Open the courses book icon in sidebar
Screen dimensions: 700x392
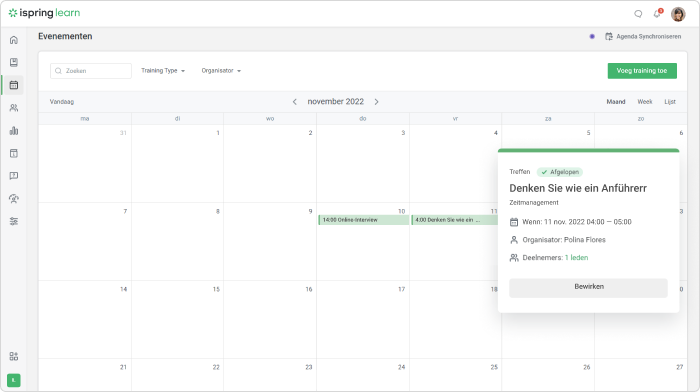[14, 62]
